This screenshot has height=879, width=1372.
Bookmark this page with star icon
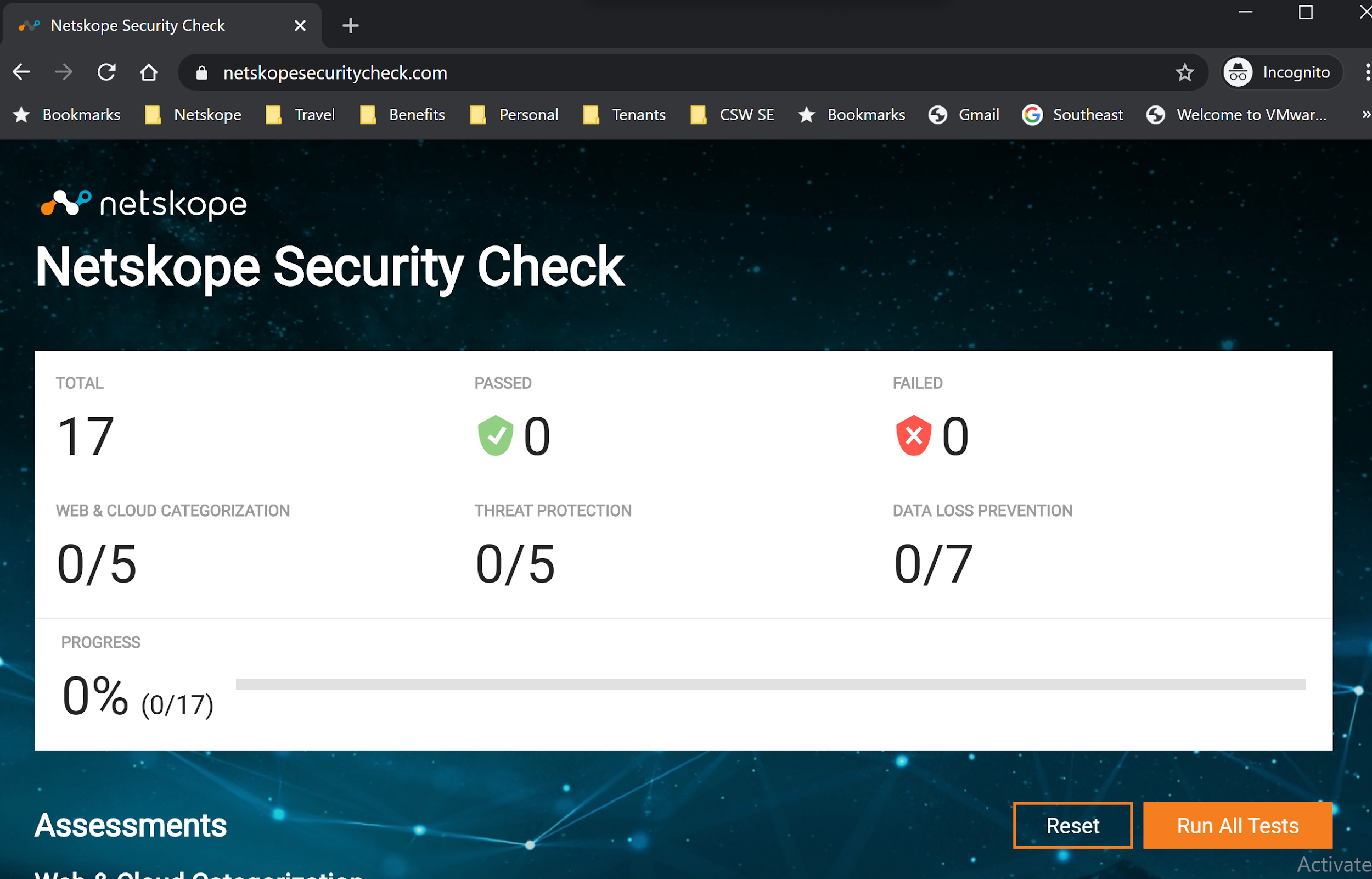[1185, 72]
